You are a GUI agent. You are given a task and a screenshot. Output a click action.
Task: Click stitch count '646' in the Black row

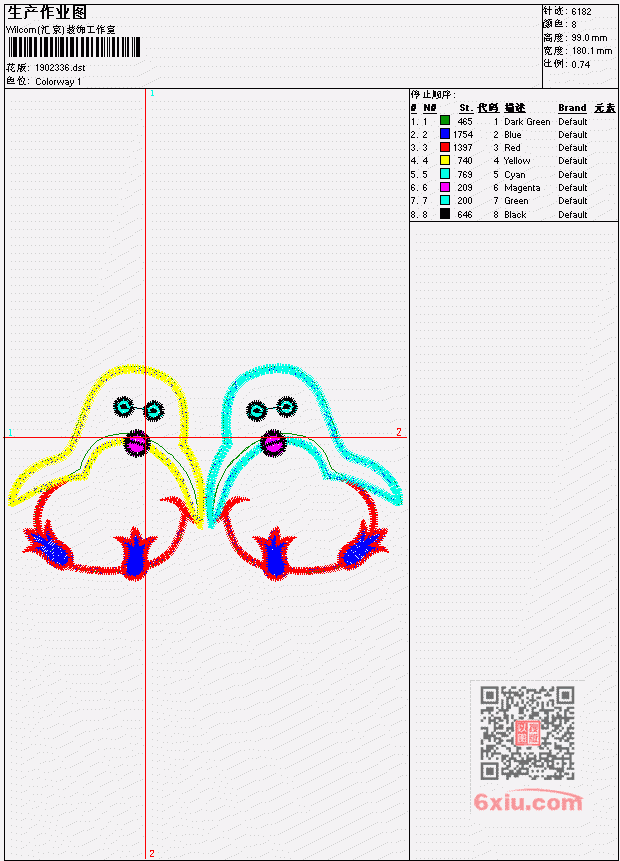tap(465, 215)
